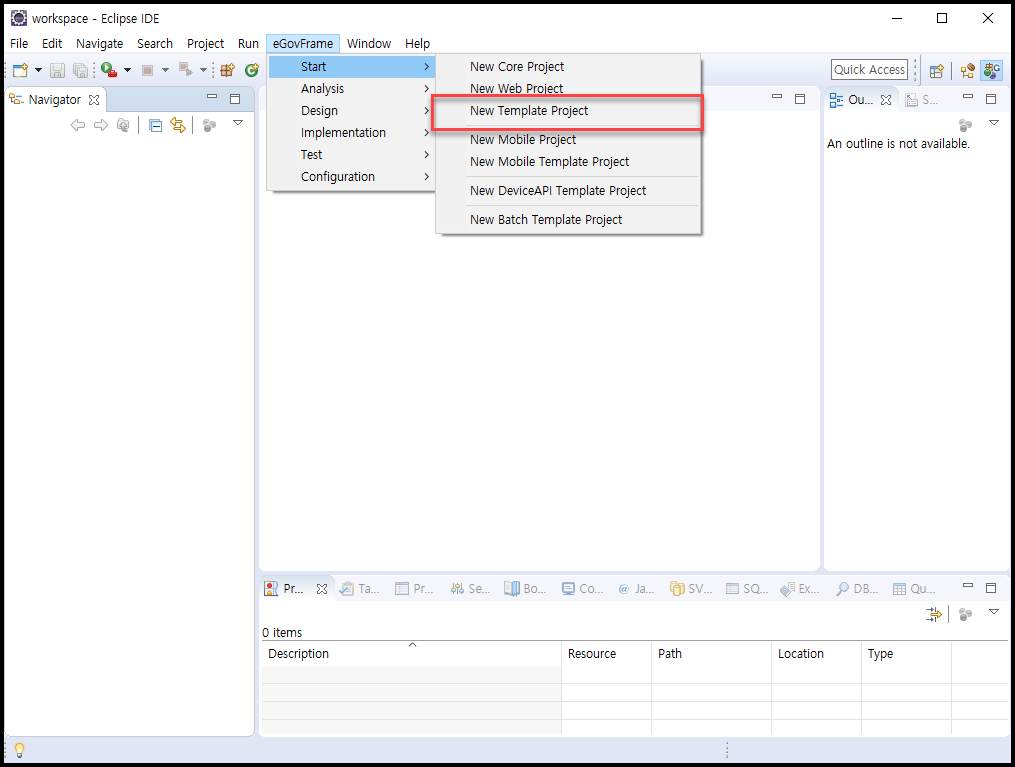Click the green C new class icon
The width and height of the screenshot is (1015, 767).
point(251,70)
